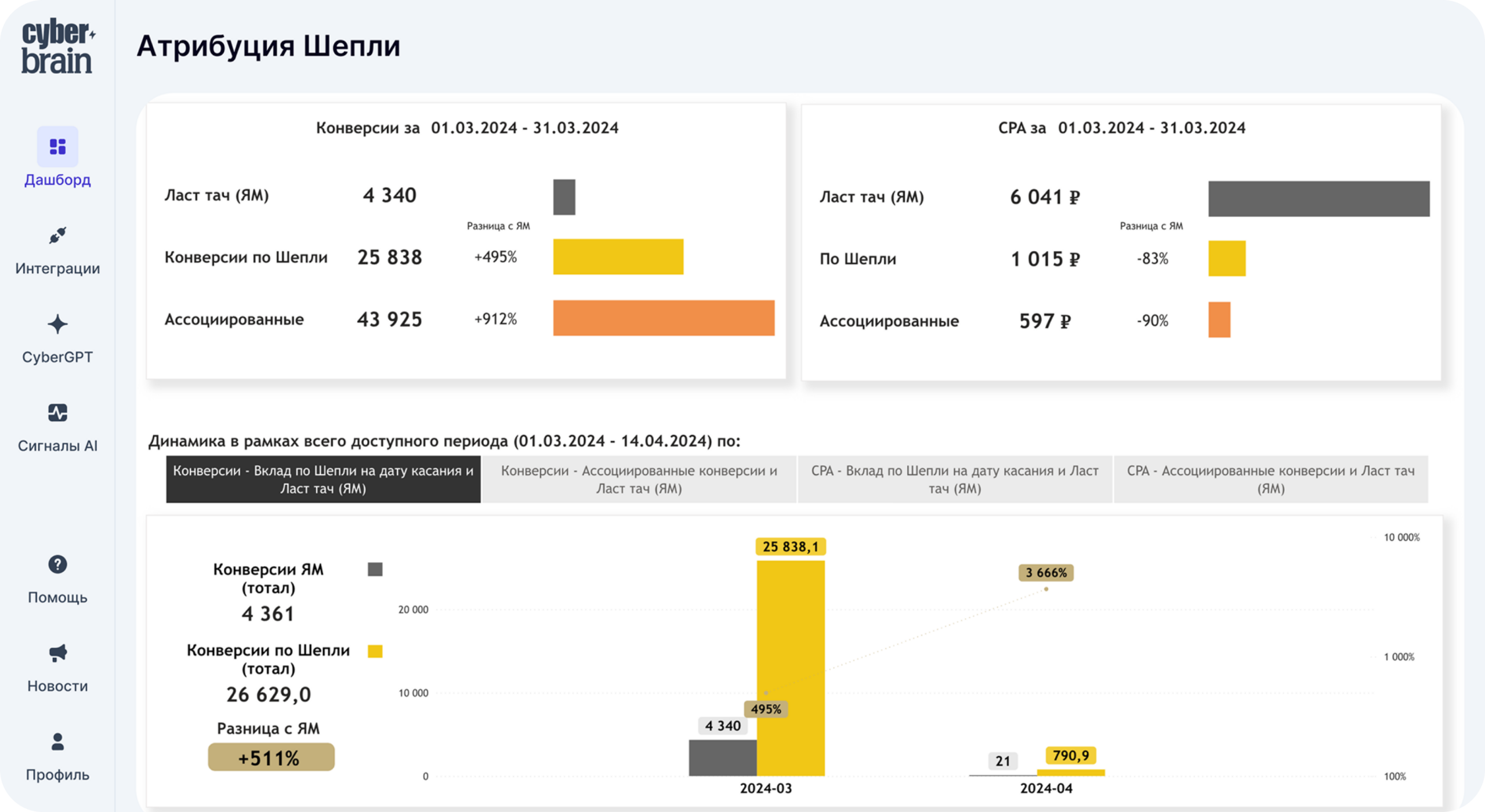Click the yellow 25 838,1 chart bar
This screenshot has width=1485, height=812.
click(791, 668)
